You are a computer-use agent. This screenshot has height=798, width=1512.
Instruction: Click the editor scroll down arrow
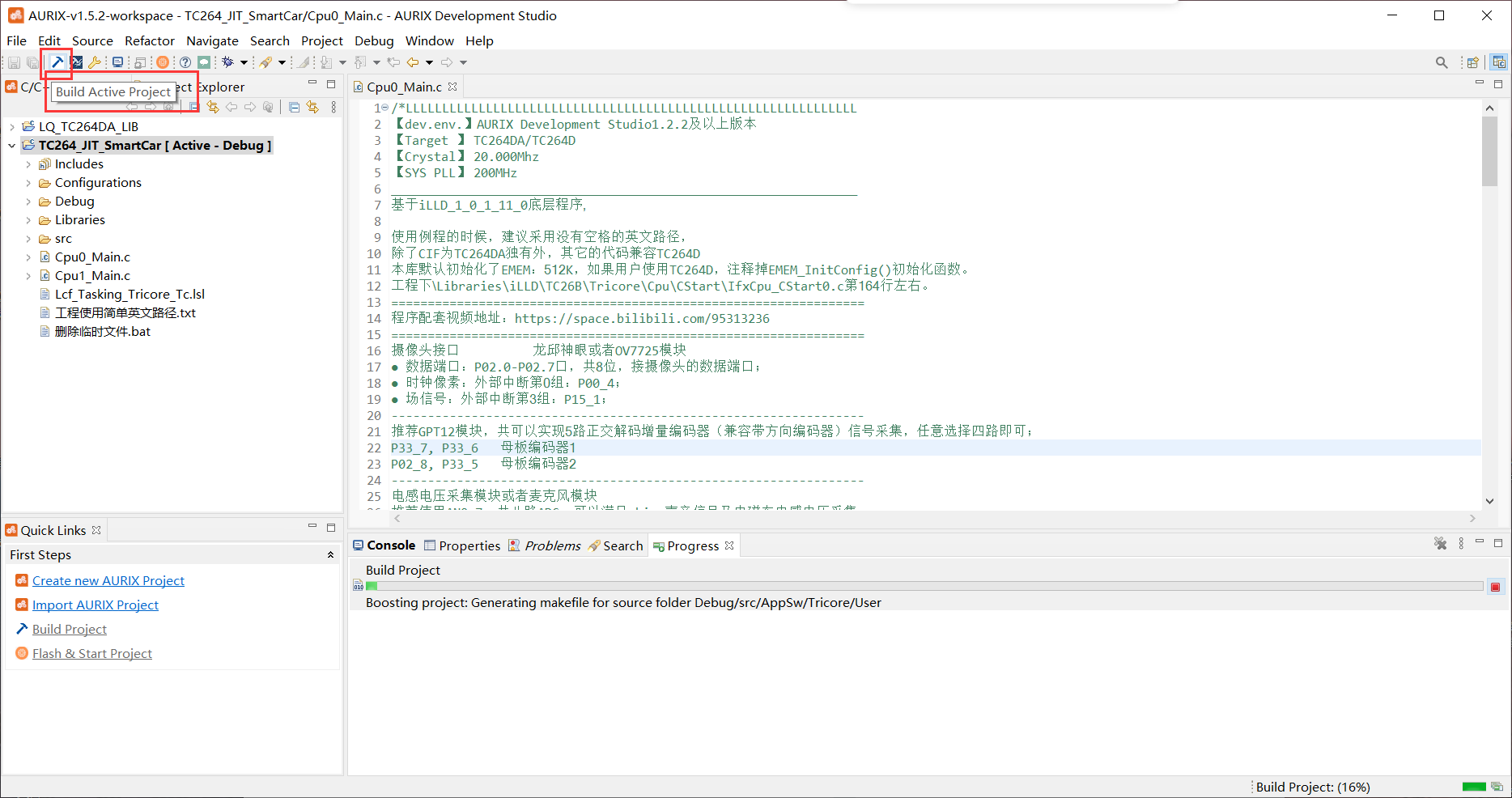(x=1489, y=501)
